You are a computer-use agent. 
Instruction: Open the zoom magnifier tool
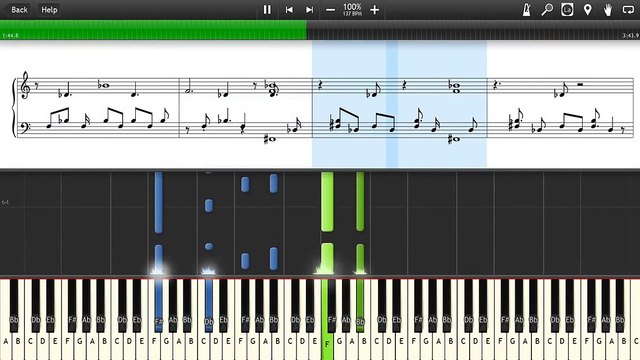coord(547,10)
